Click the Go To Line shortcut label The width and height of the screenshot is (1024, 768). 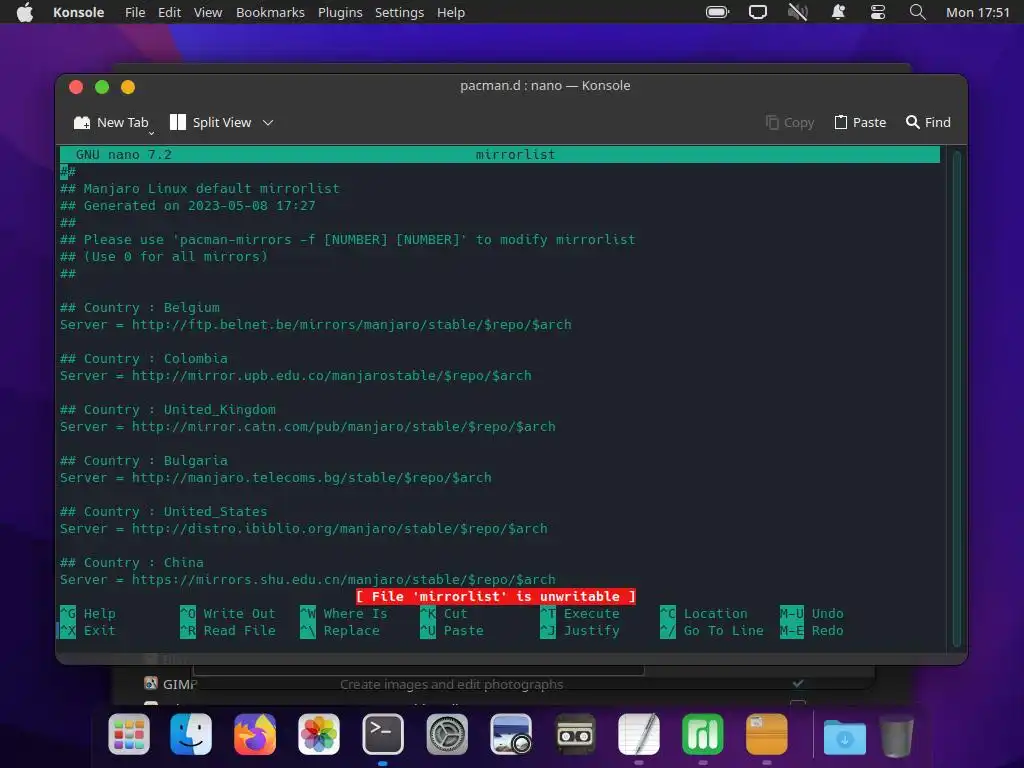(712, 630)
